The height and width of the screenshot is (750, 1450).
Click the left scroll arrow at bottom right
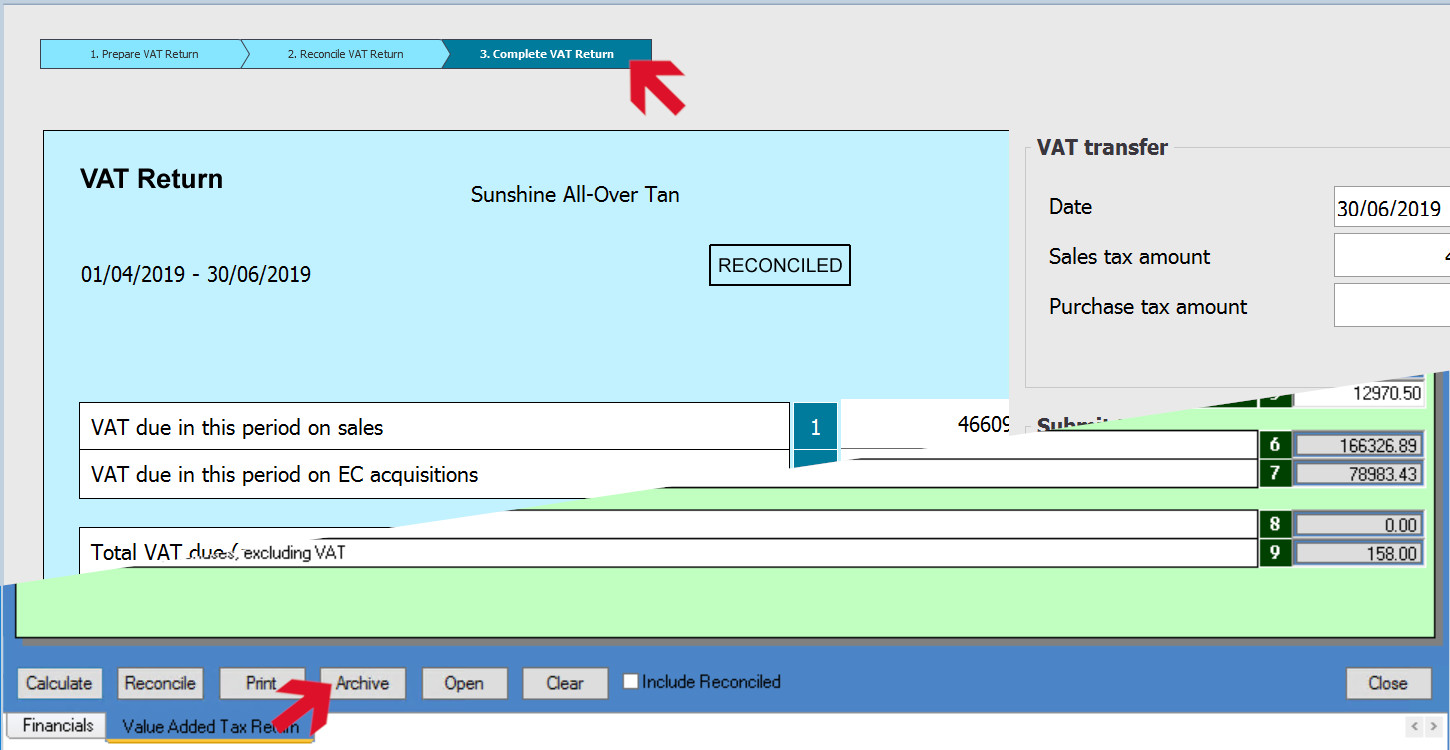pos(1415,726)
